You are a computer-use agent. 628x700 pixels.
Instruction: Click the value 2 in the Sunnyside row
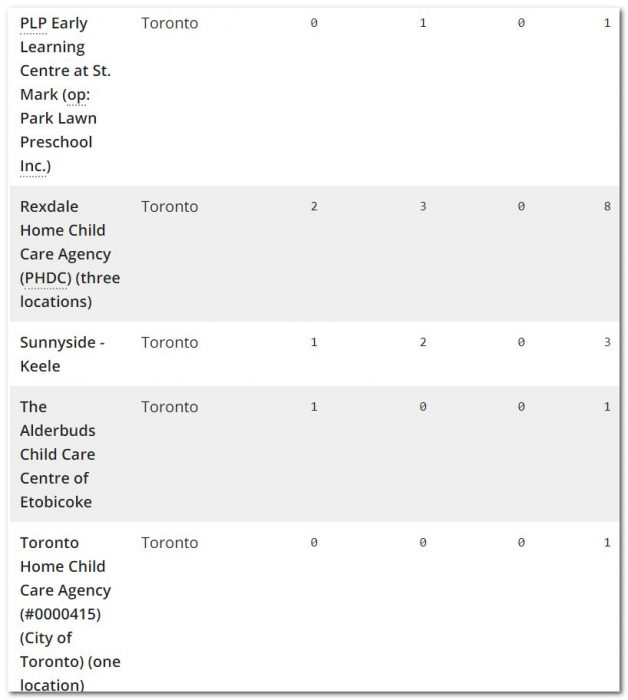pyautogui.click(x=423, y=343)
